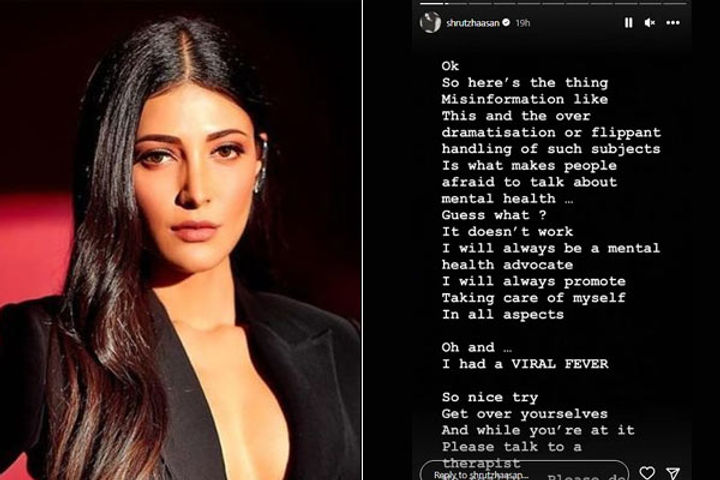Skip to the third story progress segment
Screen dimensions: 720x480
(480, 3)
